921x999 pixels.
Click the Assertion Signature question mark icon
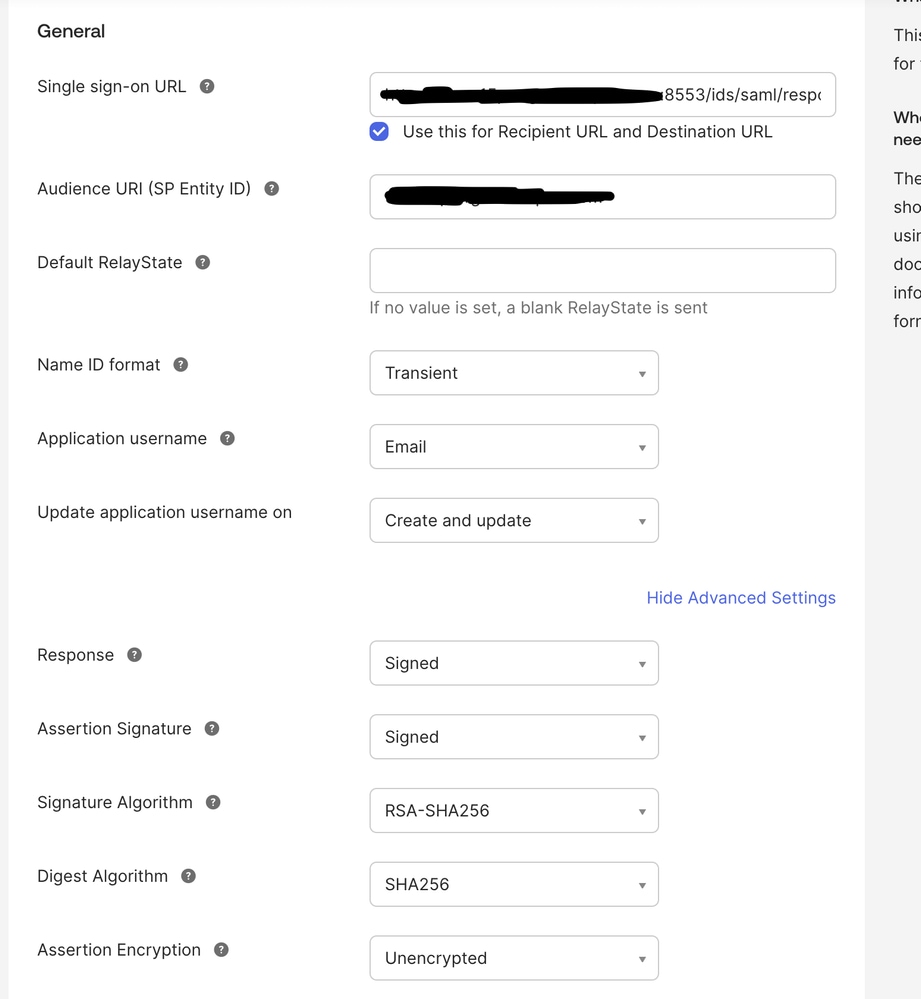pos(211,729)
